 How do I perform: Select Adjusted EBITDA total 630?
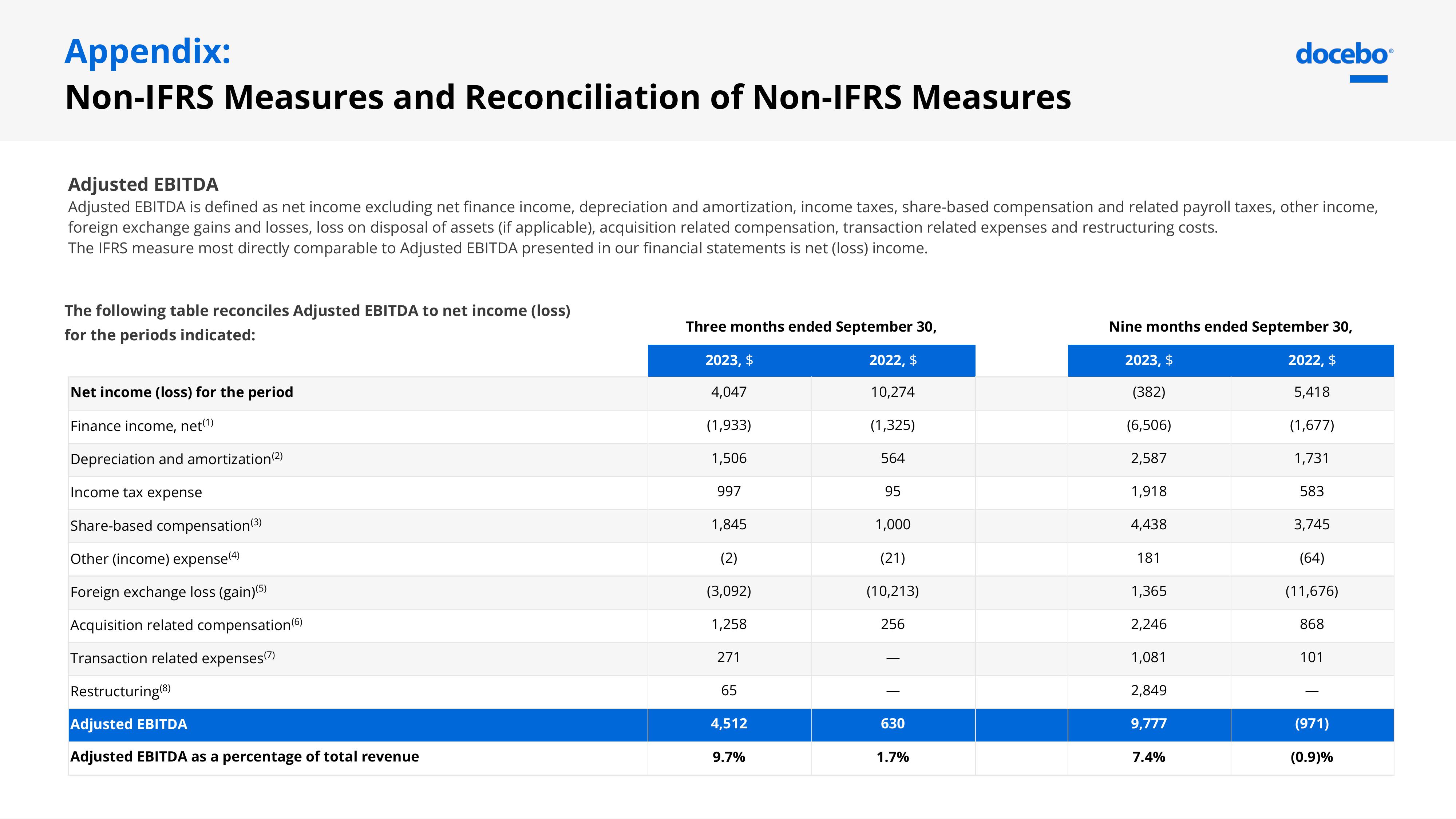click(x=893, y=724)
